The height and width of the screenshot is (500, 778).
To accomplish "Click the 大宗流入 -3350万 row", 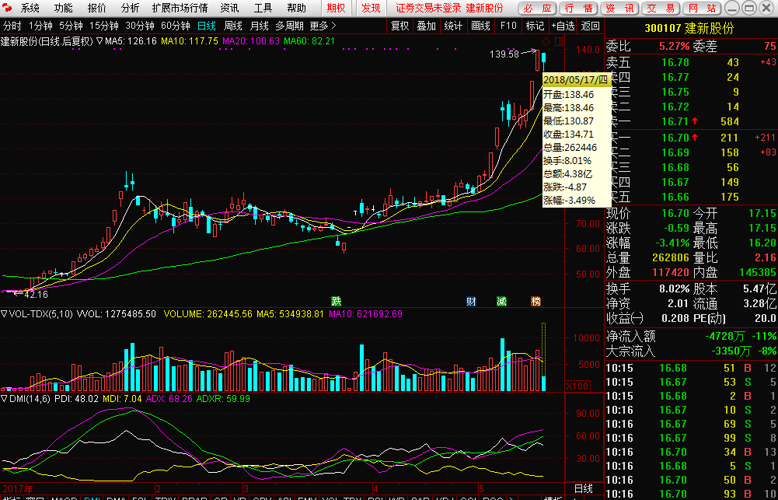I will click(691, 352).
